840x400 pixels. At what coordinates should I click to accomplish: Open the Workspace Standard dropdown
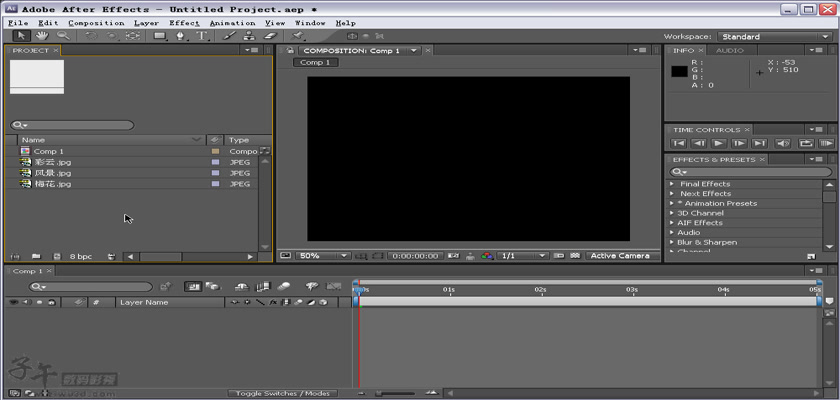click(x=775, y=36)
